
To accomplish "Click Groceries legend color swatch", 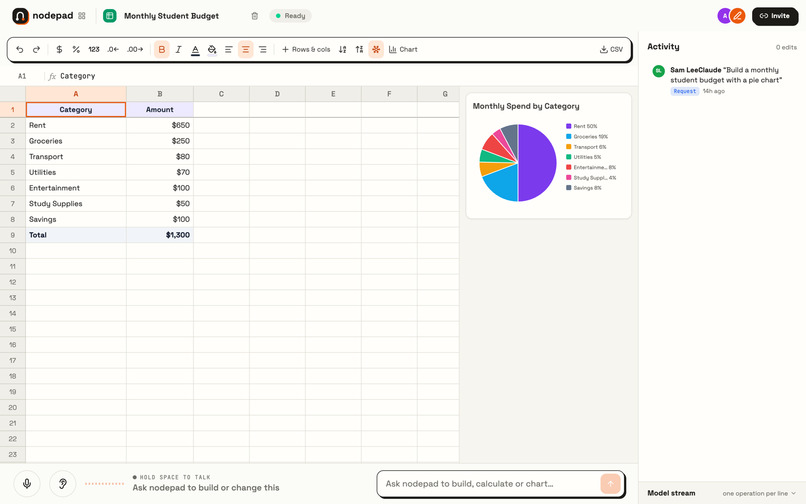I will tap(569, 136).
